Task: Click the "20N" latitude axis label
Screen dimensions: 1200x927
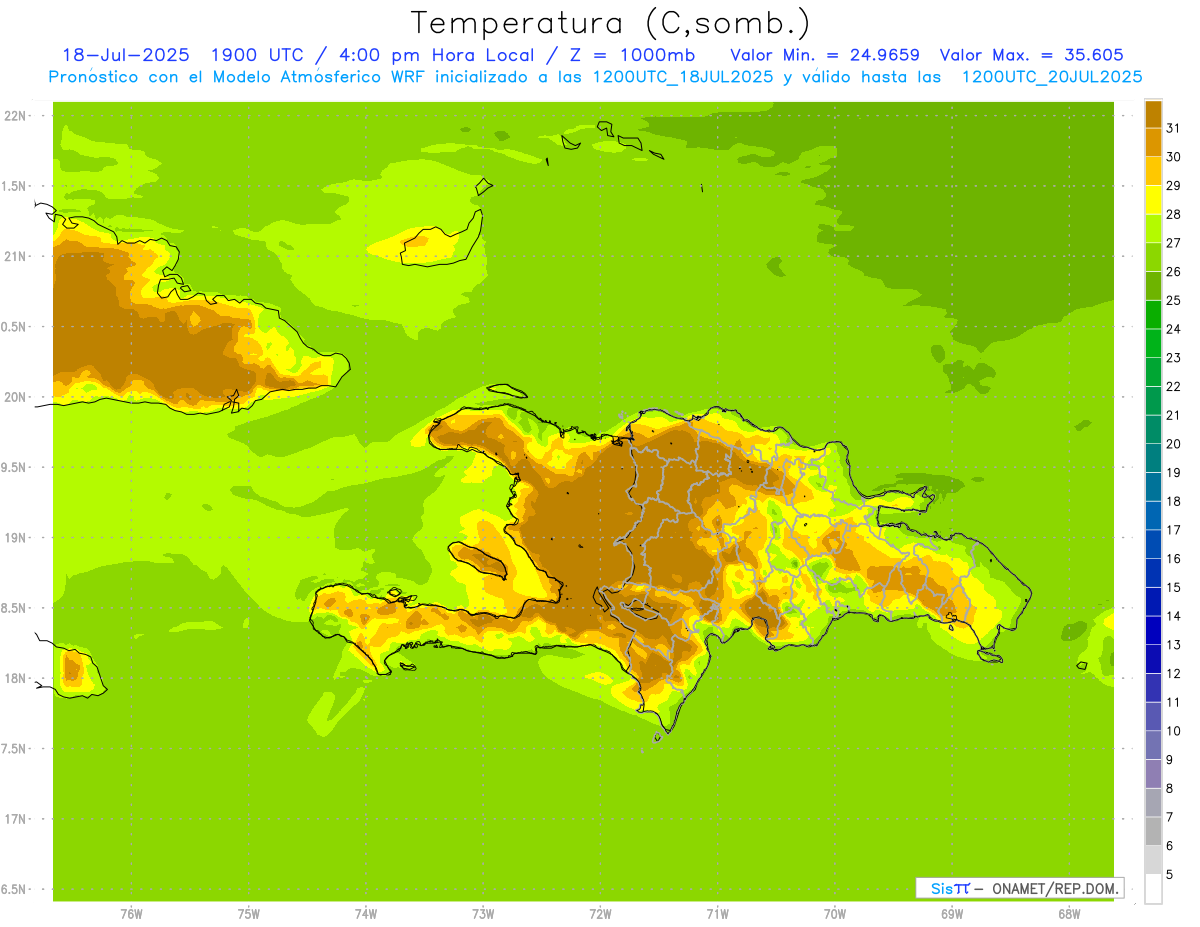Action: 16,397
